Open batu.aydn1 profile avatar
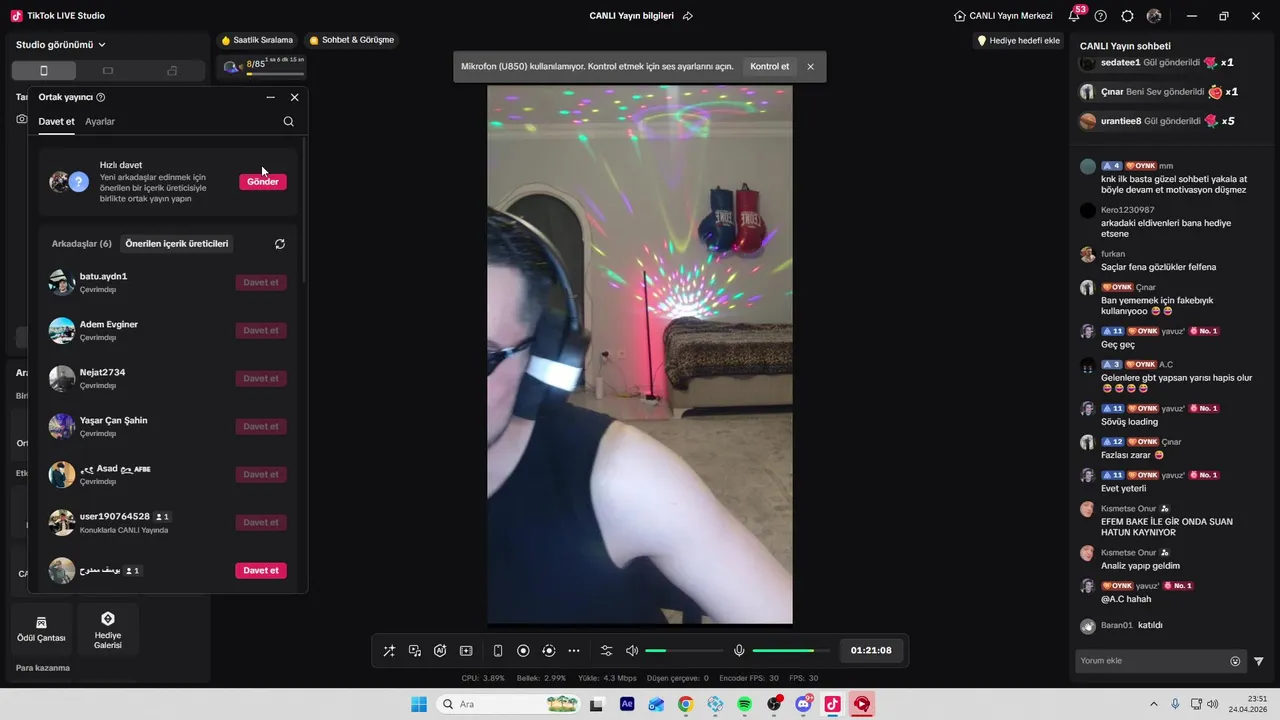Viewport: 1280px width, 720px height. [62, 282]
